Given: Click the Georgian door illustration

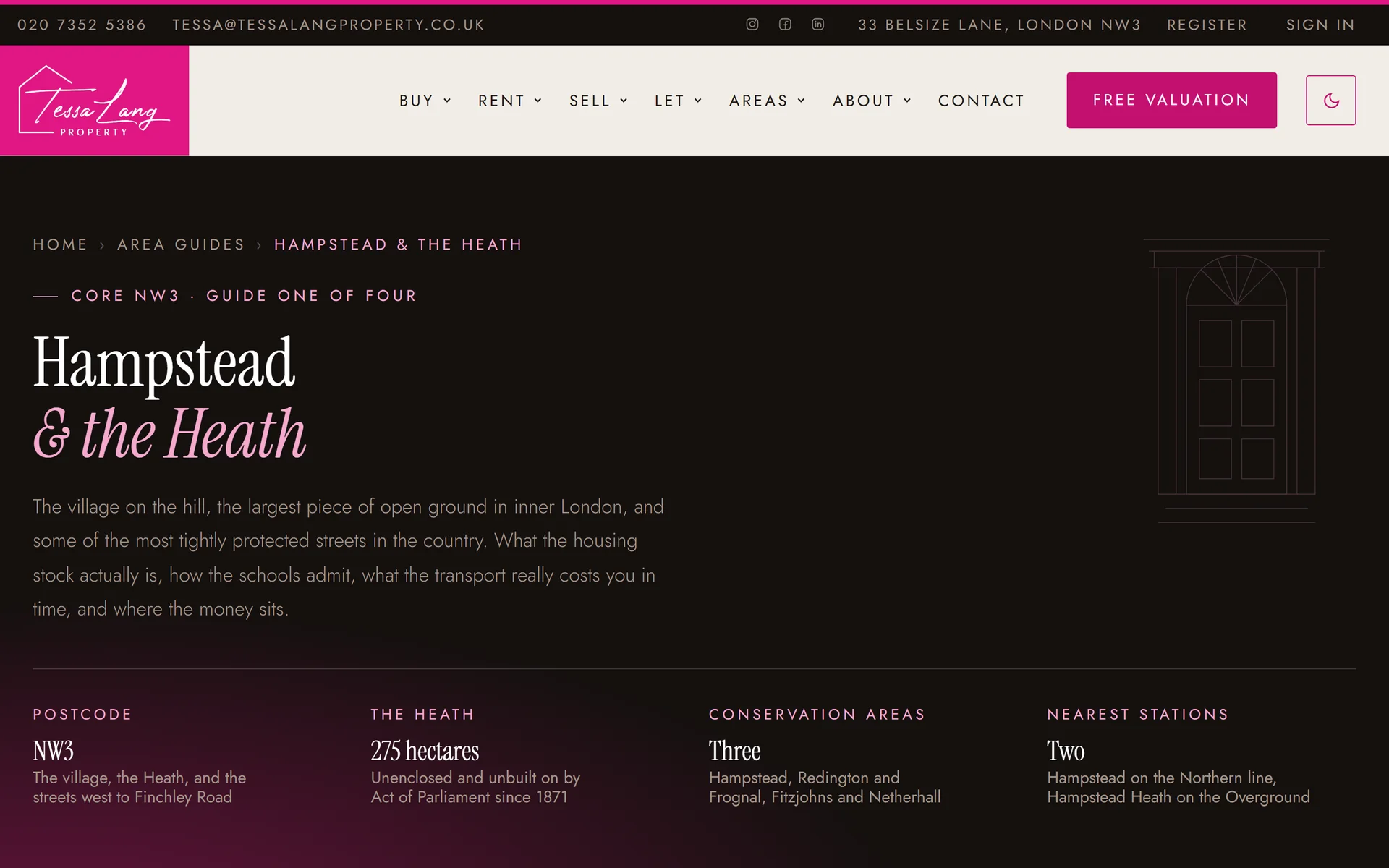Looking at the screenshot, I should pos(1236,381).
